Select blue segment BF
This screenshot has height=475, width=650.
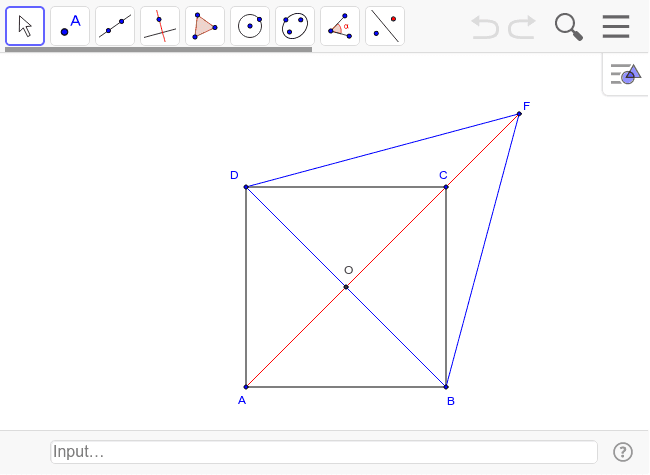(x=483, y=250)
